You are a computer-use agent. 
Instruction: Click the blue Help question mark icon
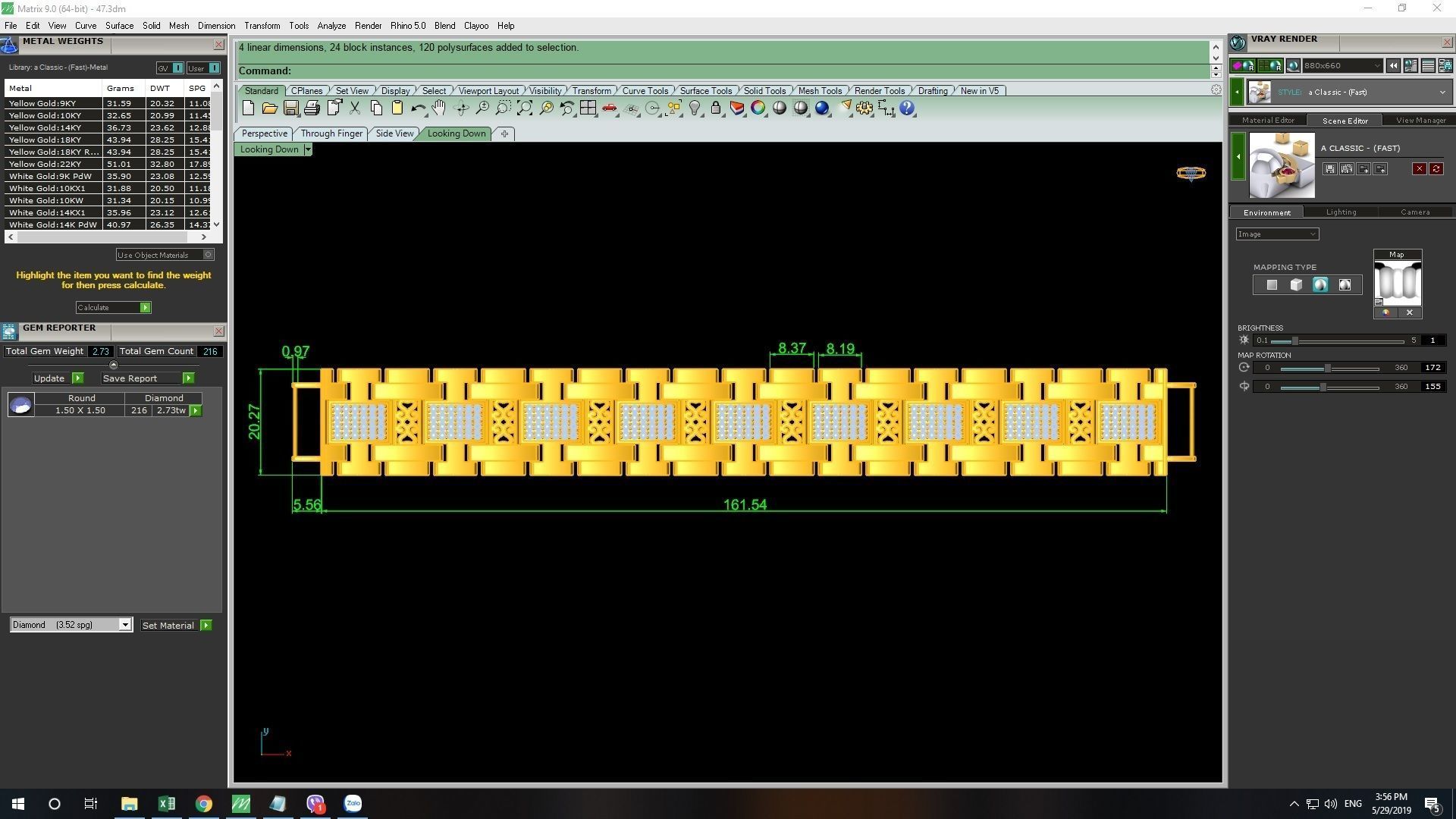[907, 108]
